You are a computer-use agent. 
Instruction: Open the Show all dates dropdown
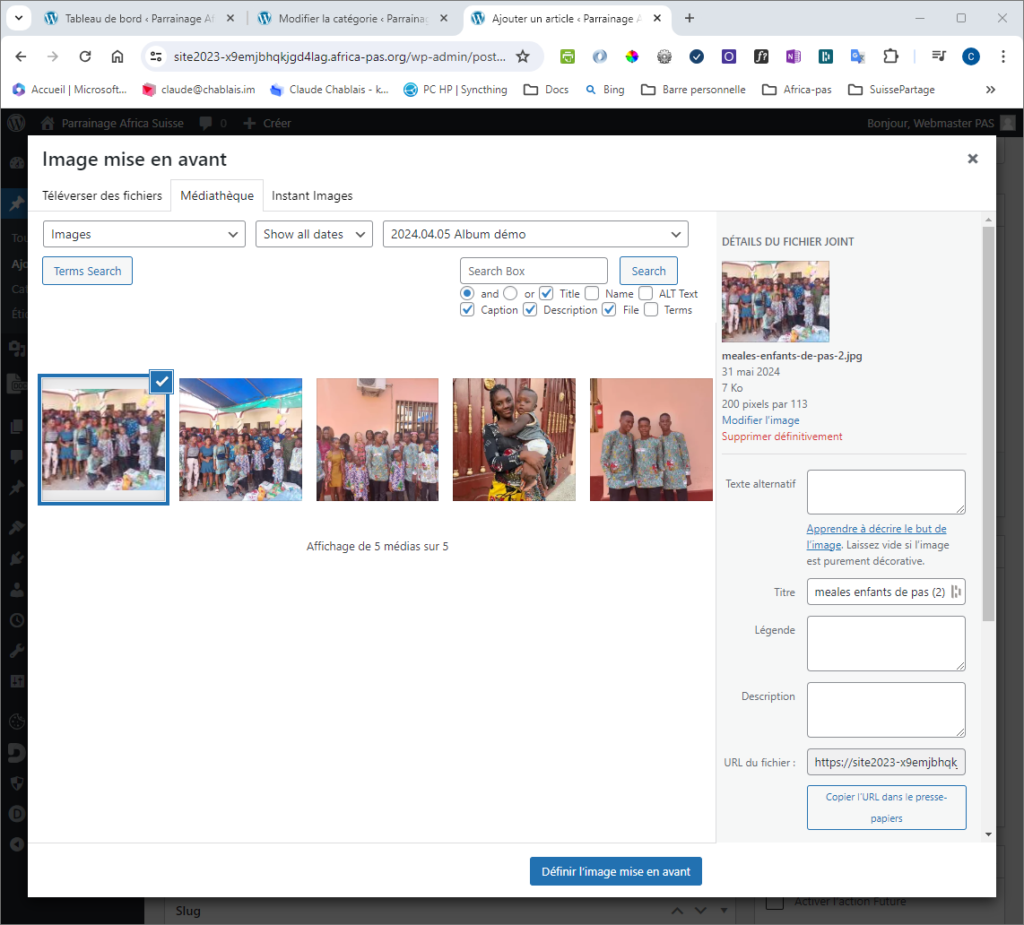(314, 234)
